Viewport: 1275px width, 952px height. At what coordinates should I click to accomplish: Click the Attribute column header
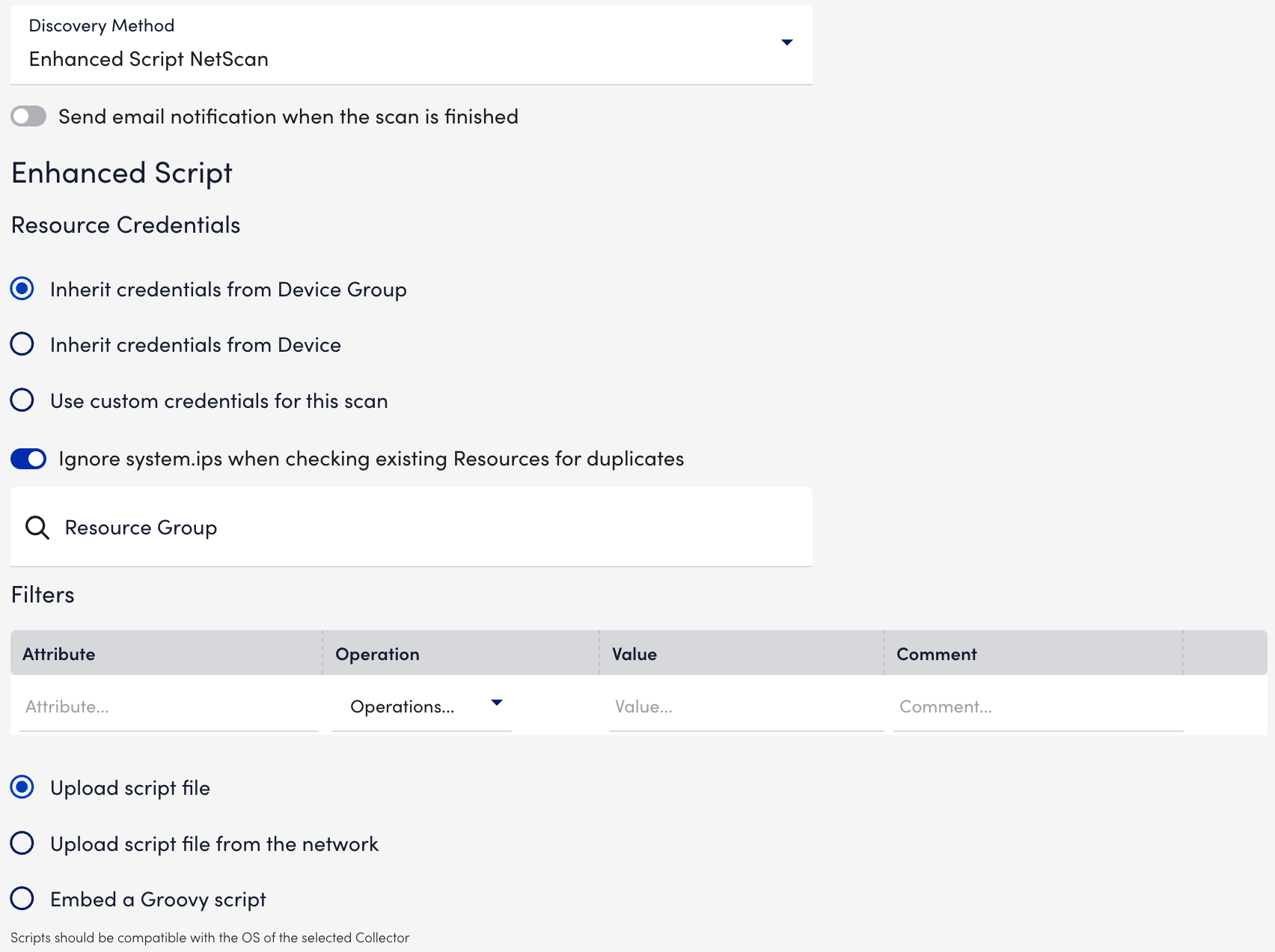click(59, 653)
